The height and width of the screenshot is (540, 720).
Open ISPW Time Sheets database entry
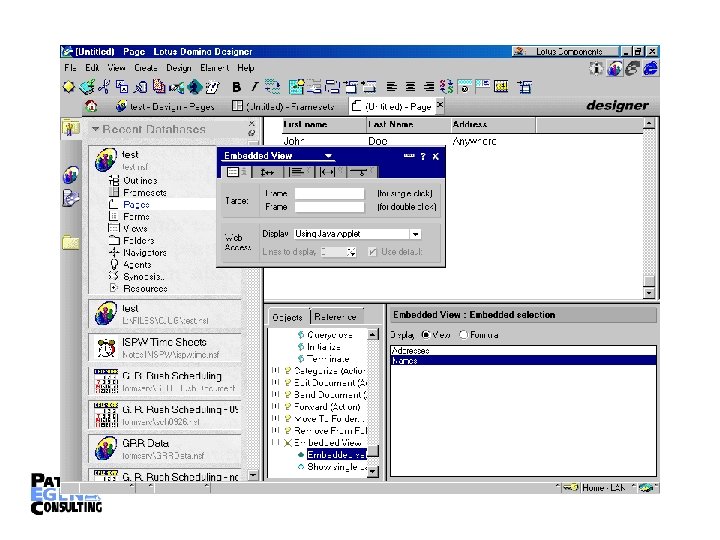(x=165, y=348)
